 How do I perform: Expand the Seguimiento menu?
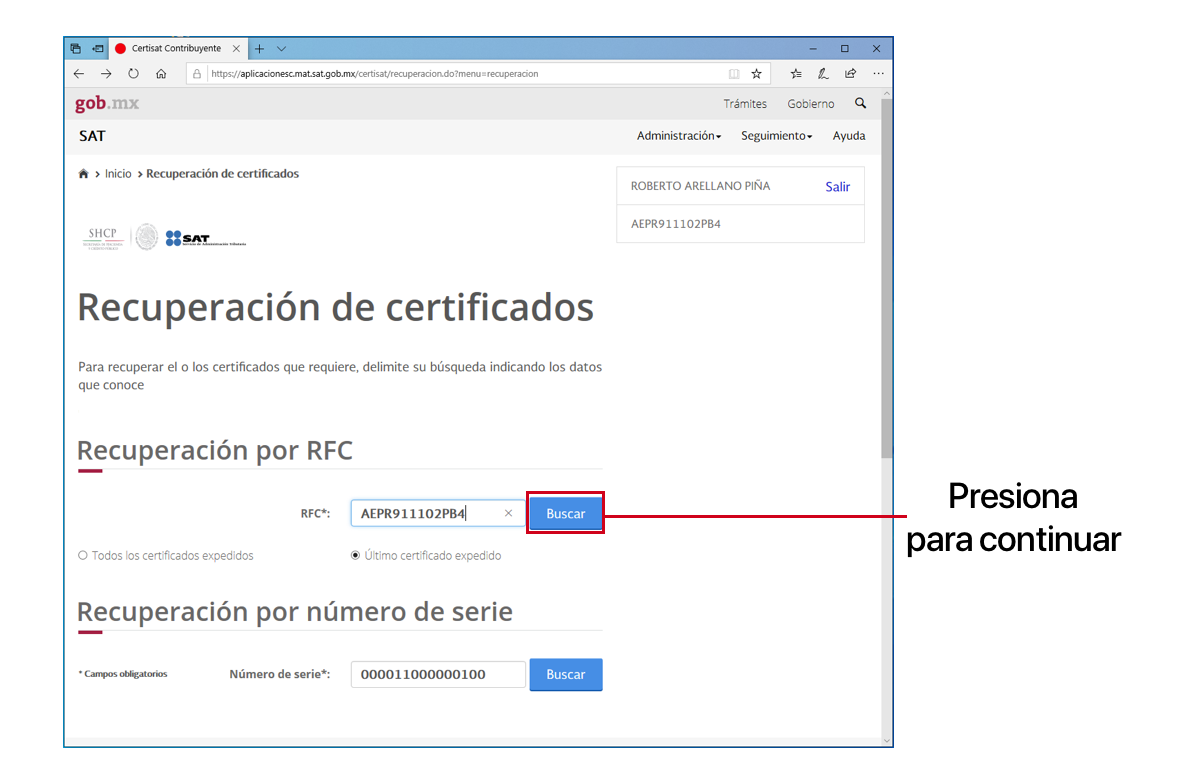[776, 136]
